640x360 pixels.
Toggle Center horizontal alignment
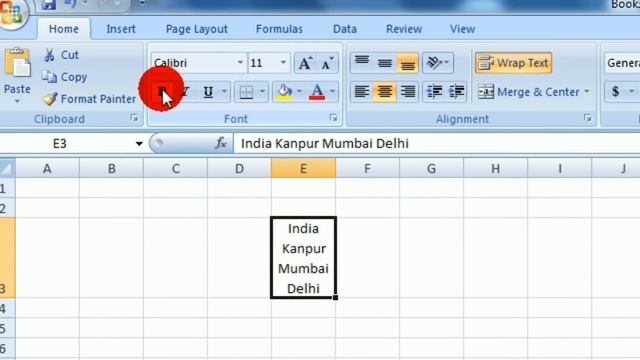(x=384, y=92)
